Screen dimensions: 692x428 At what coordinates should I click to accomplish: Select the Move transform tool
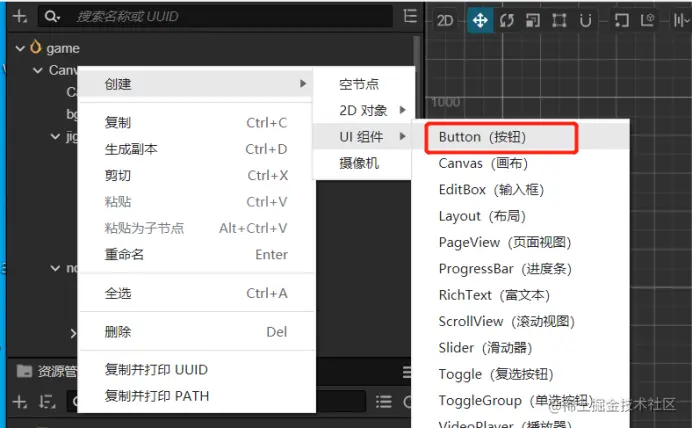pos(480,20)
